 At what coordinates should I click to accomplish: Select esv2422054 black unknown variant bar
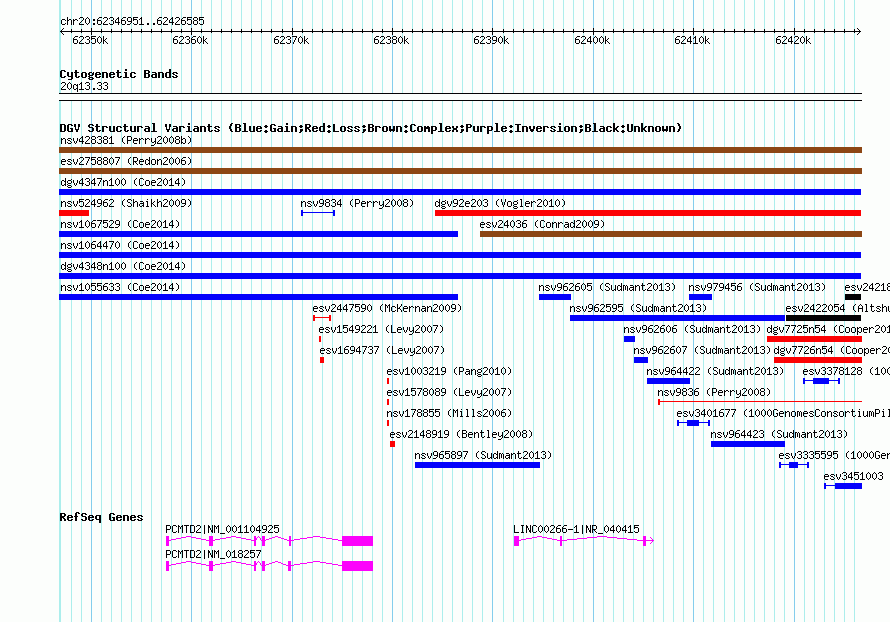click(824, 318)
